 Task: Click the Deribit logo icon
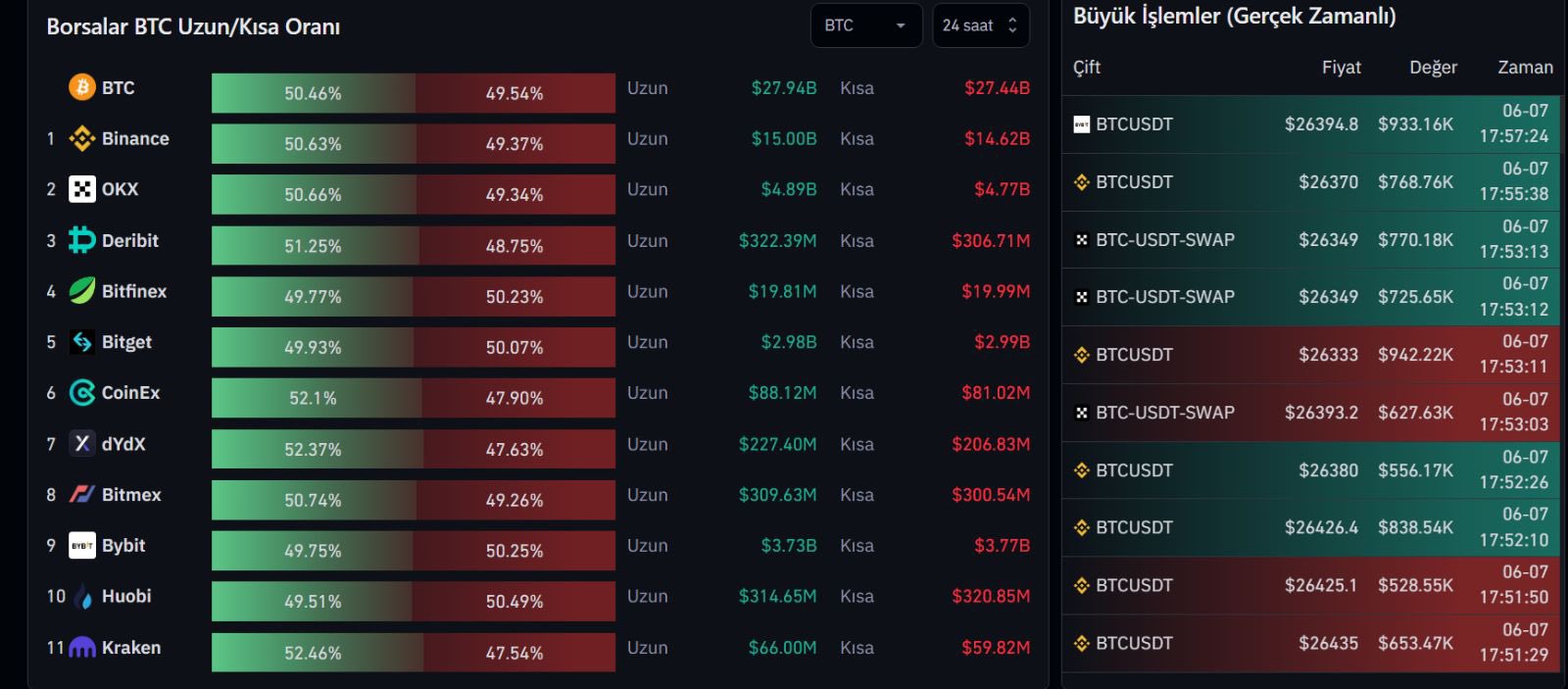82,240
